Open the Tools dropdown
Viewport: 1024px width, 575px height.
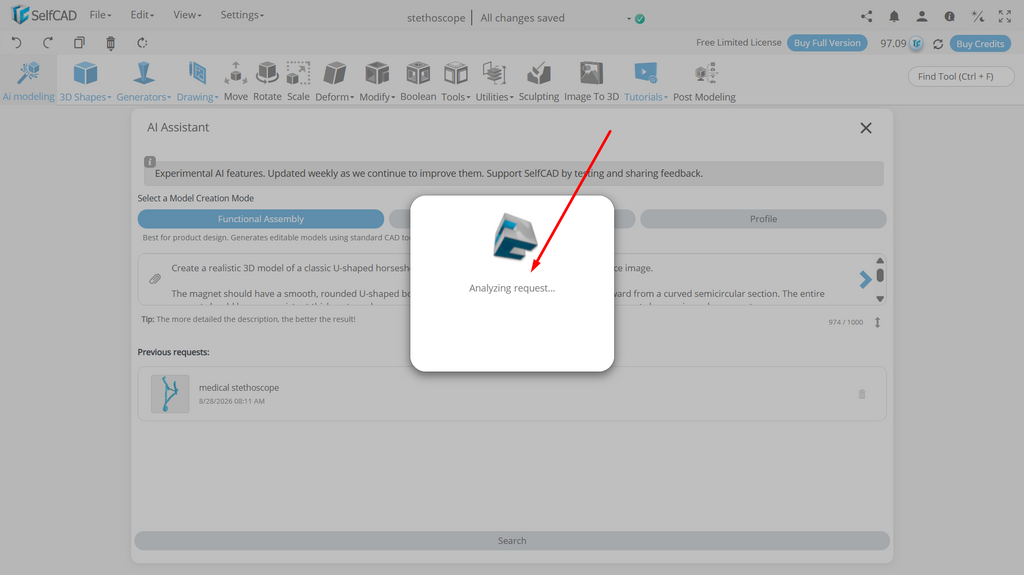[455, 81]
